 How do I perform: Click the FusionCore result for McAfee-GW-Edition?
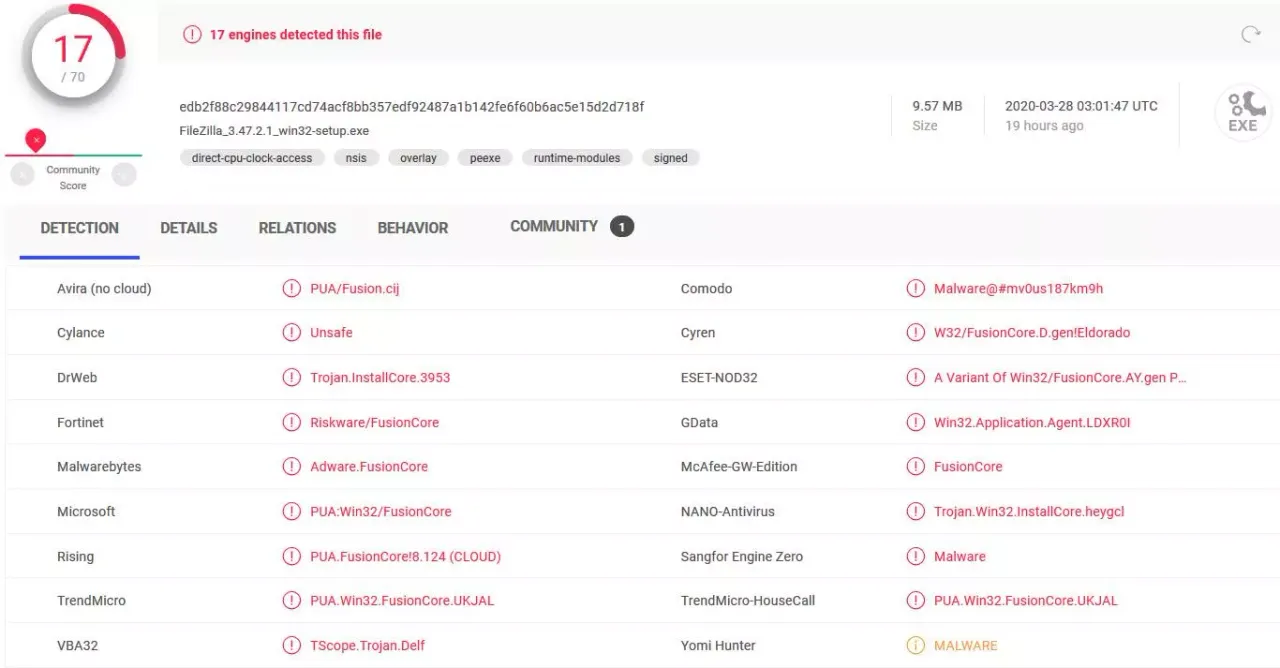click(968, 467)
